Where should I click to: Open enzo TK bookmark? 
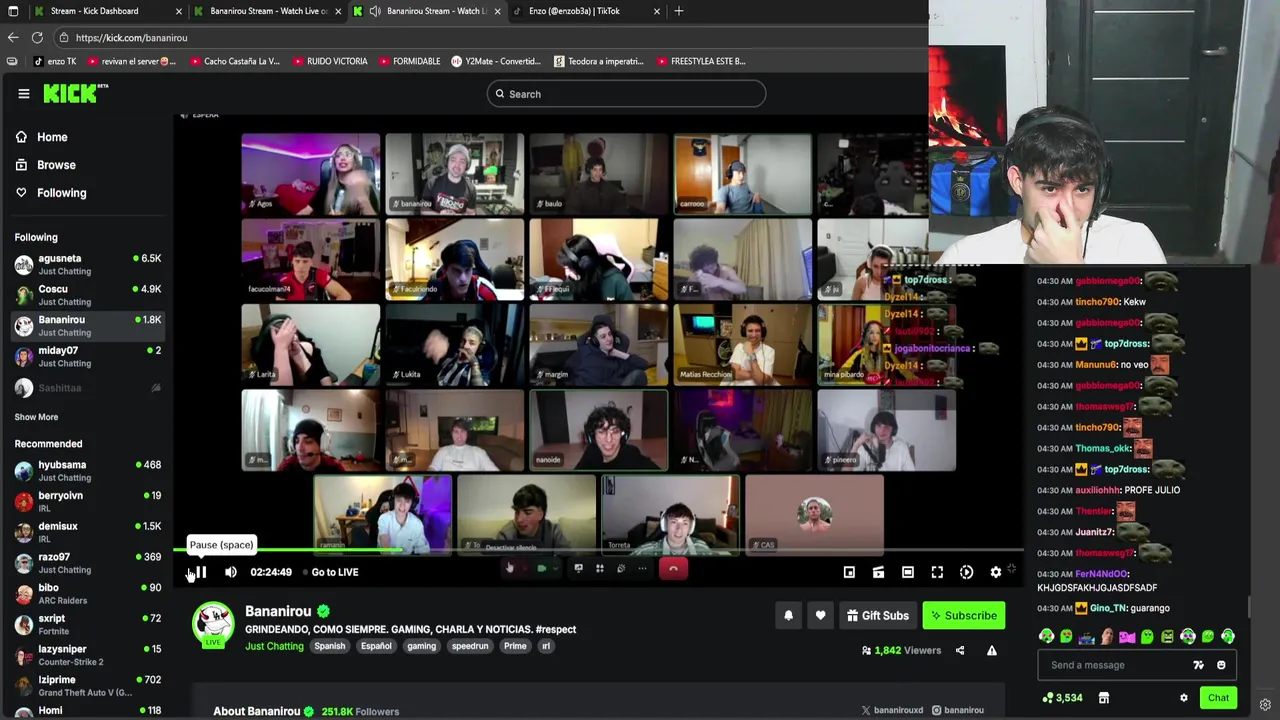point(54,61)
